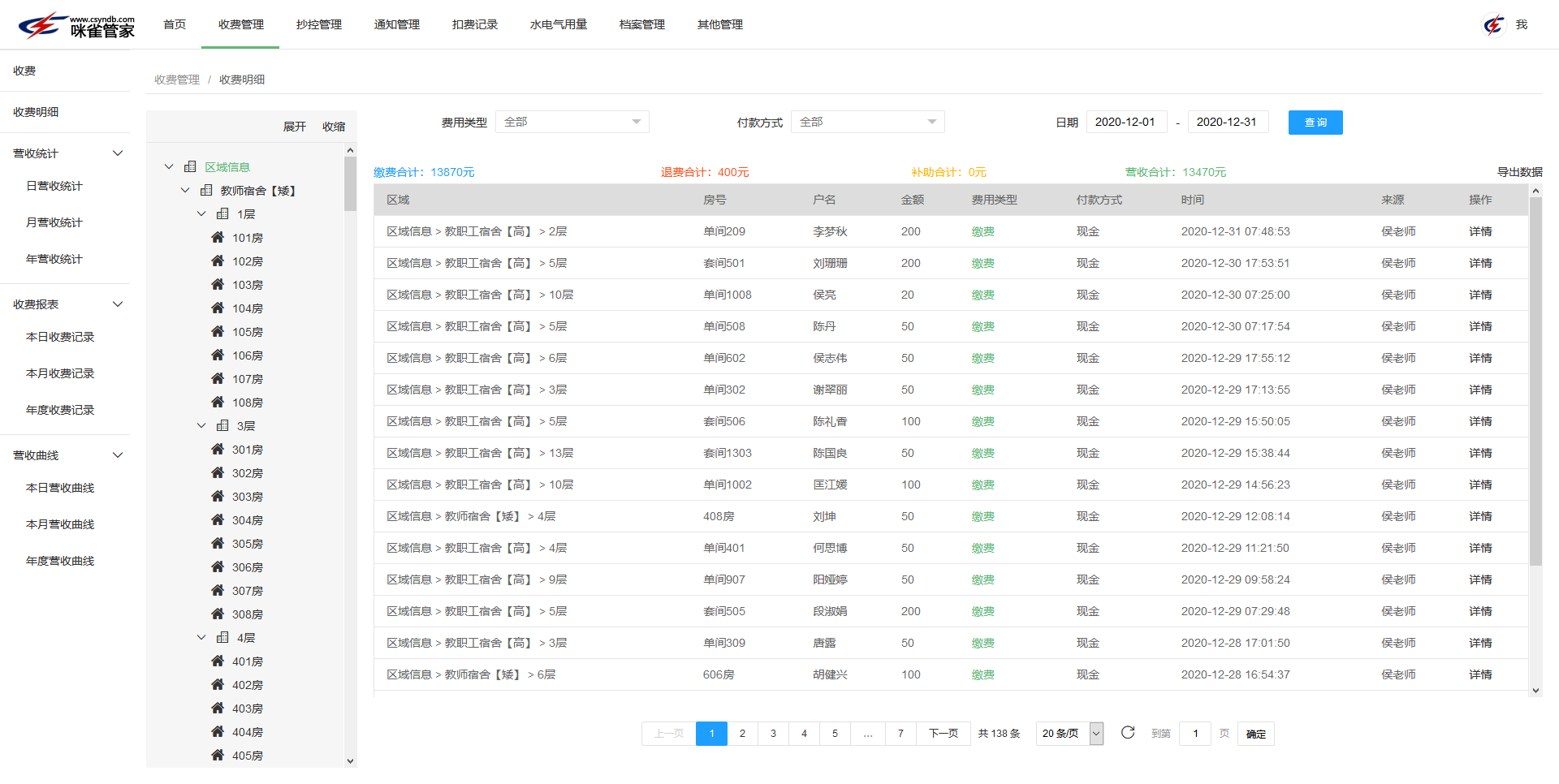Image resolution: width=1559 pixels, height=784 pixels.
Task: Click the refresh icon near pagination
Action: tap(1128, 733)
